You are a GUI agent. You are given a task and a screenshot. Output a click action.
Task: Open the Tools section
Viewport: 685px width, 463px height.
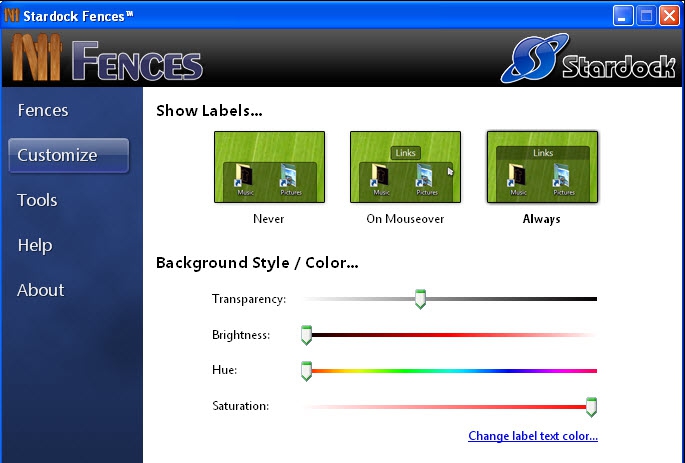point(37,200)
